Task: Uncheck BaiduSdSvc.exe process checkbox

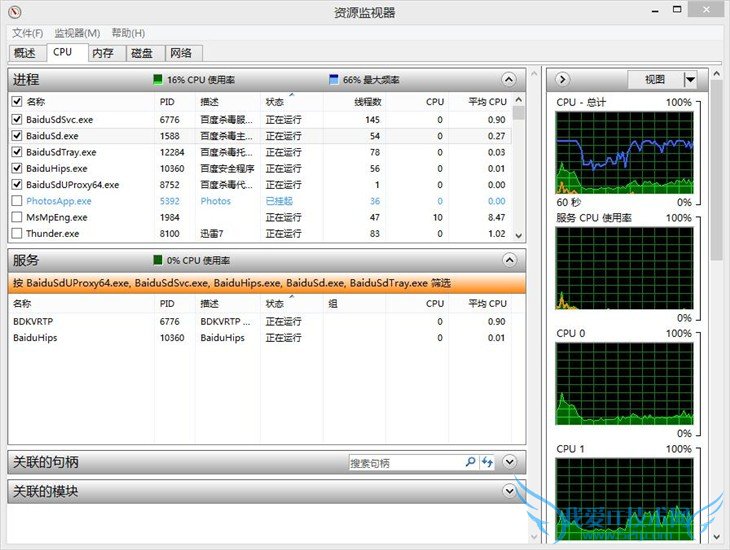Action: tap(17, 119)
